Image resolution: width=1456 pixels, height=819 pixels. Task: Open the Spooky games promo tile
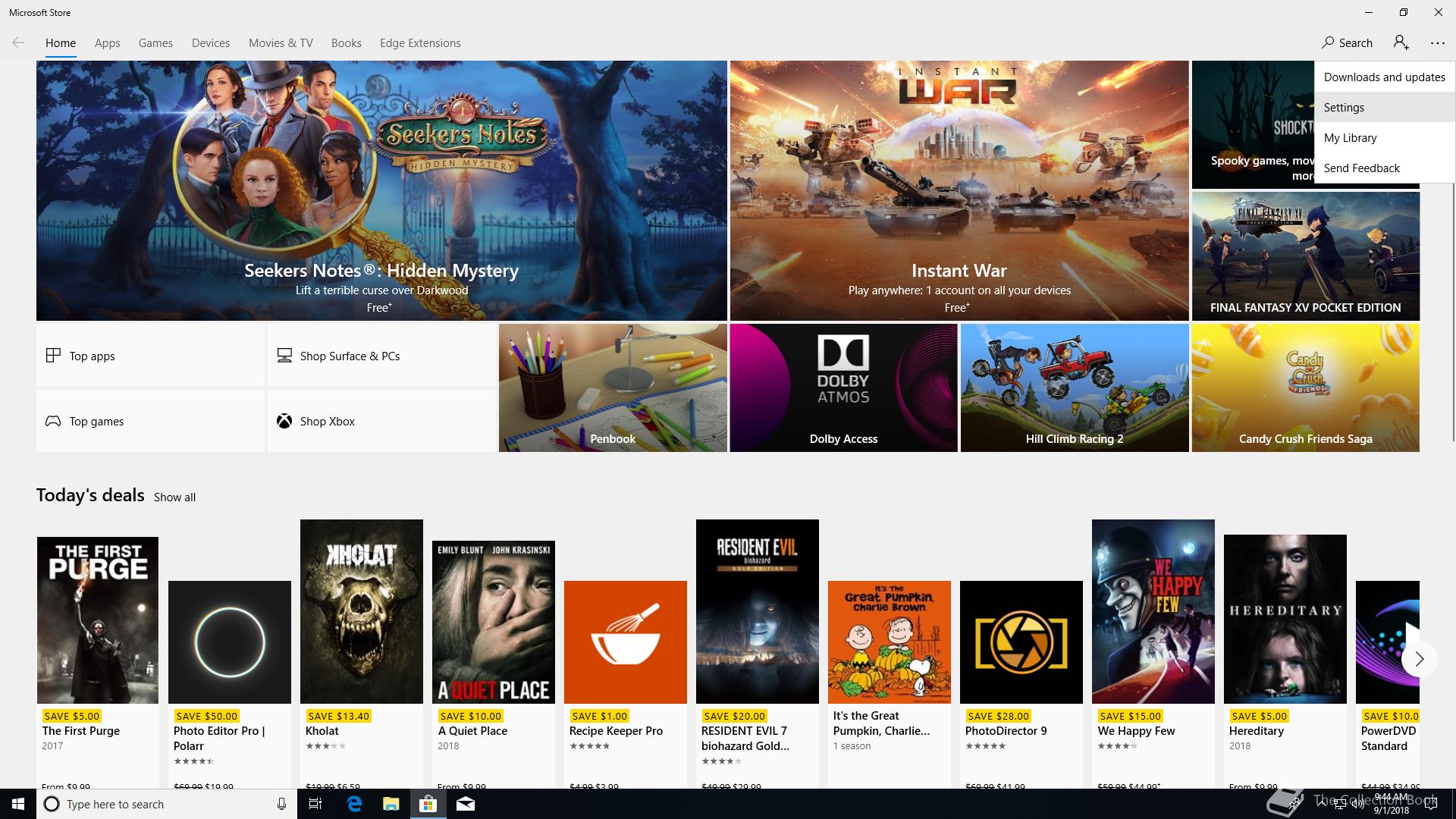(1253, 125)
